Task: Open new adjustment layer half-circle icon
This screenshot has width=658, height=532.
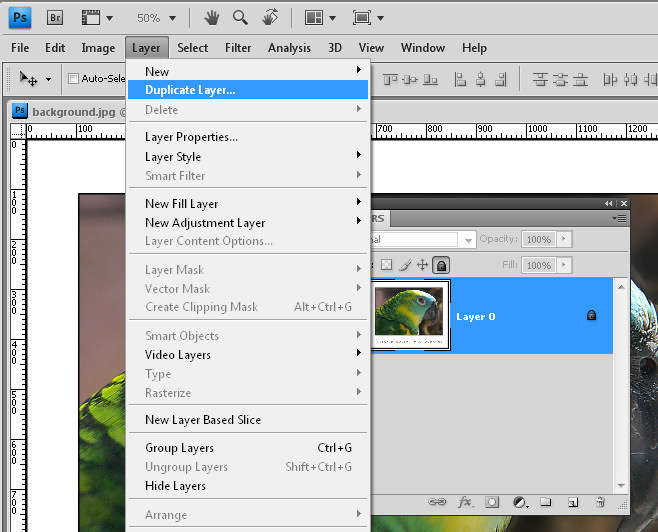Action: [520, 502]
